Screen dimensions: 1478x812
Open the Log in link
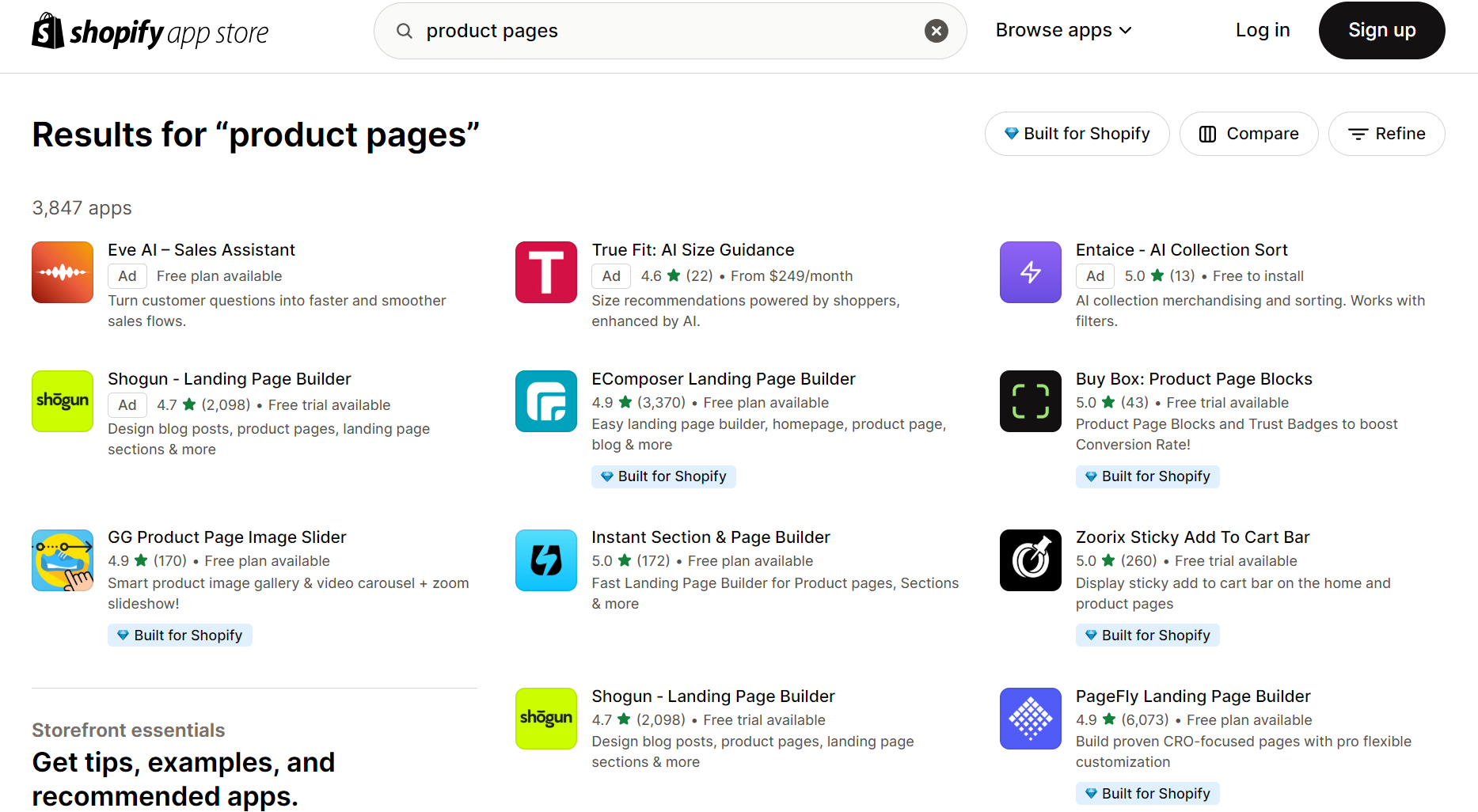click(x=1263, y=30)
